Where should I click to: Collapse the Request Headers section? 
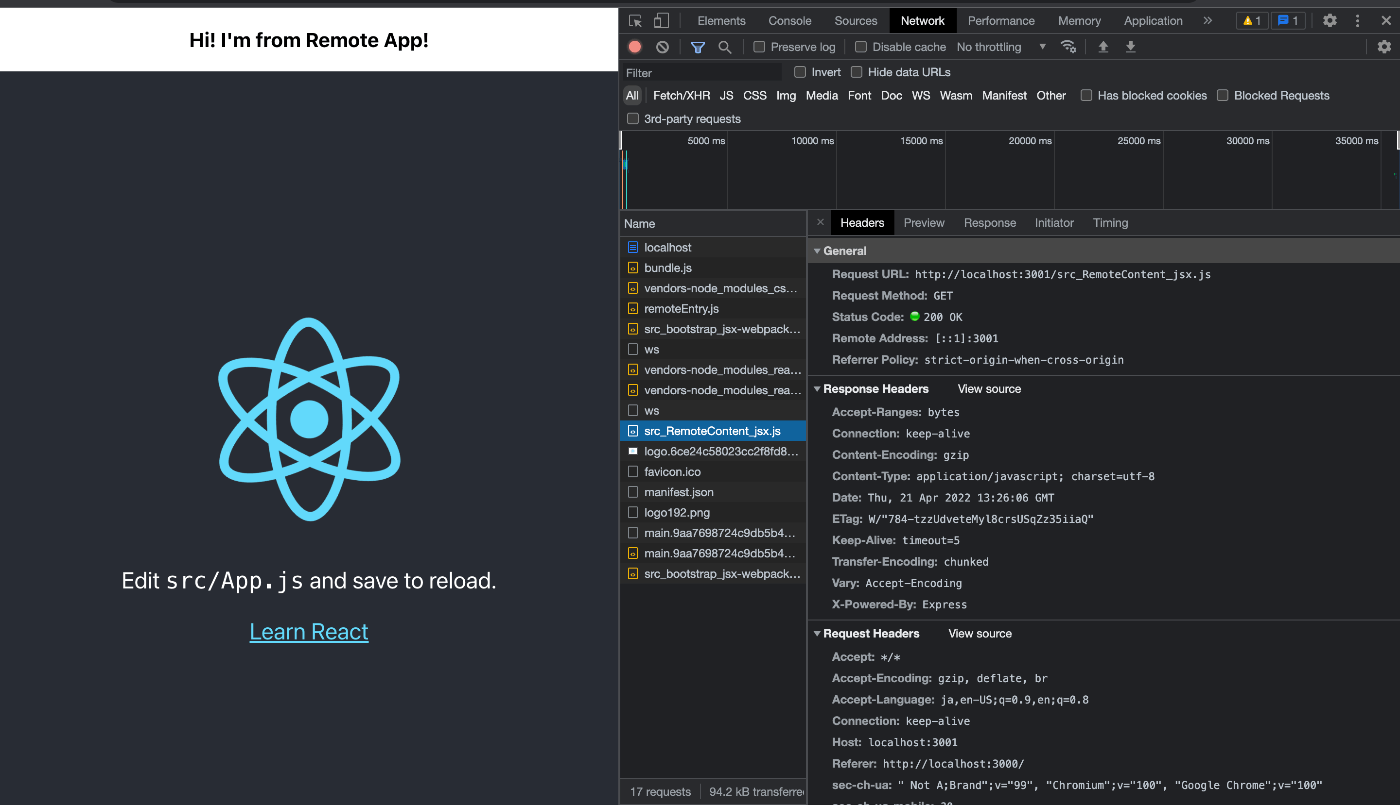pyautogui.click(x=817, y=634)
